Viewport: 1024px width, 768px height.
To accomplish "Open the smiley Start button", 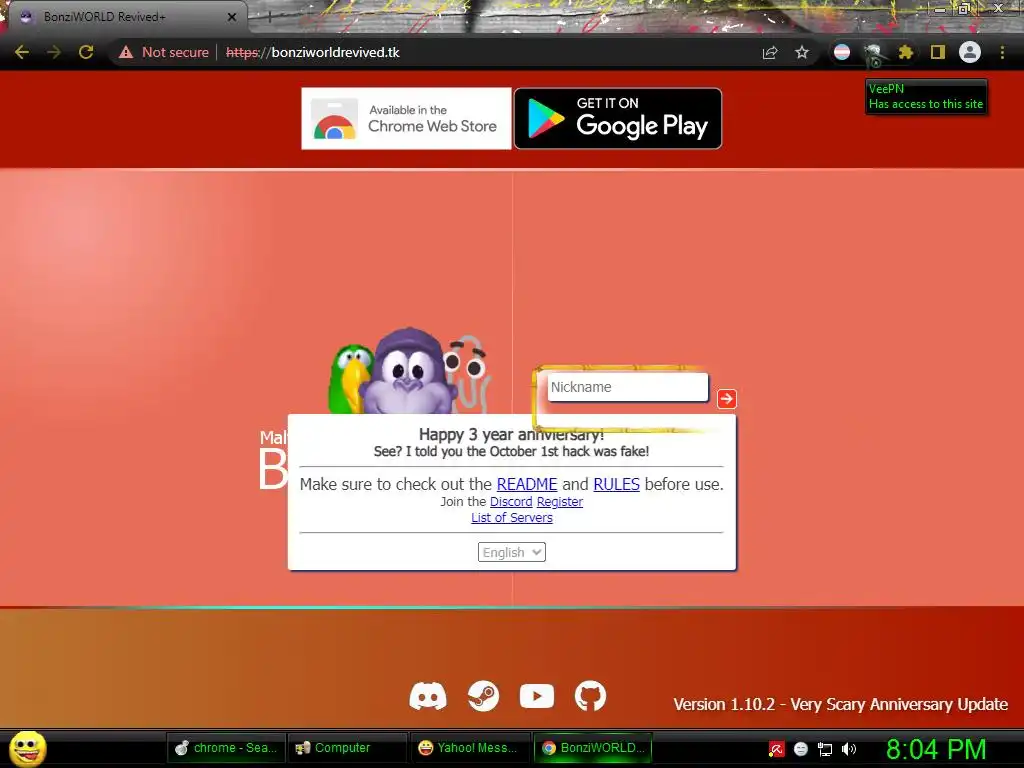I will [27, 748].
